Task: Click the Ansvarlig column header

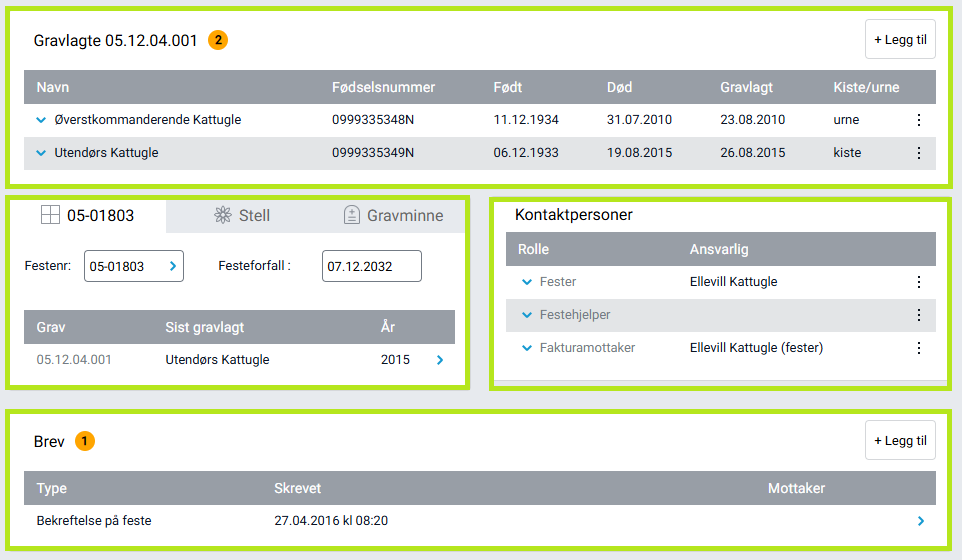Action: tap(719, 249)
